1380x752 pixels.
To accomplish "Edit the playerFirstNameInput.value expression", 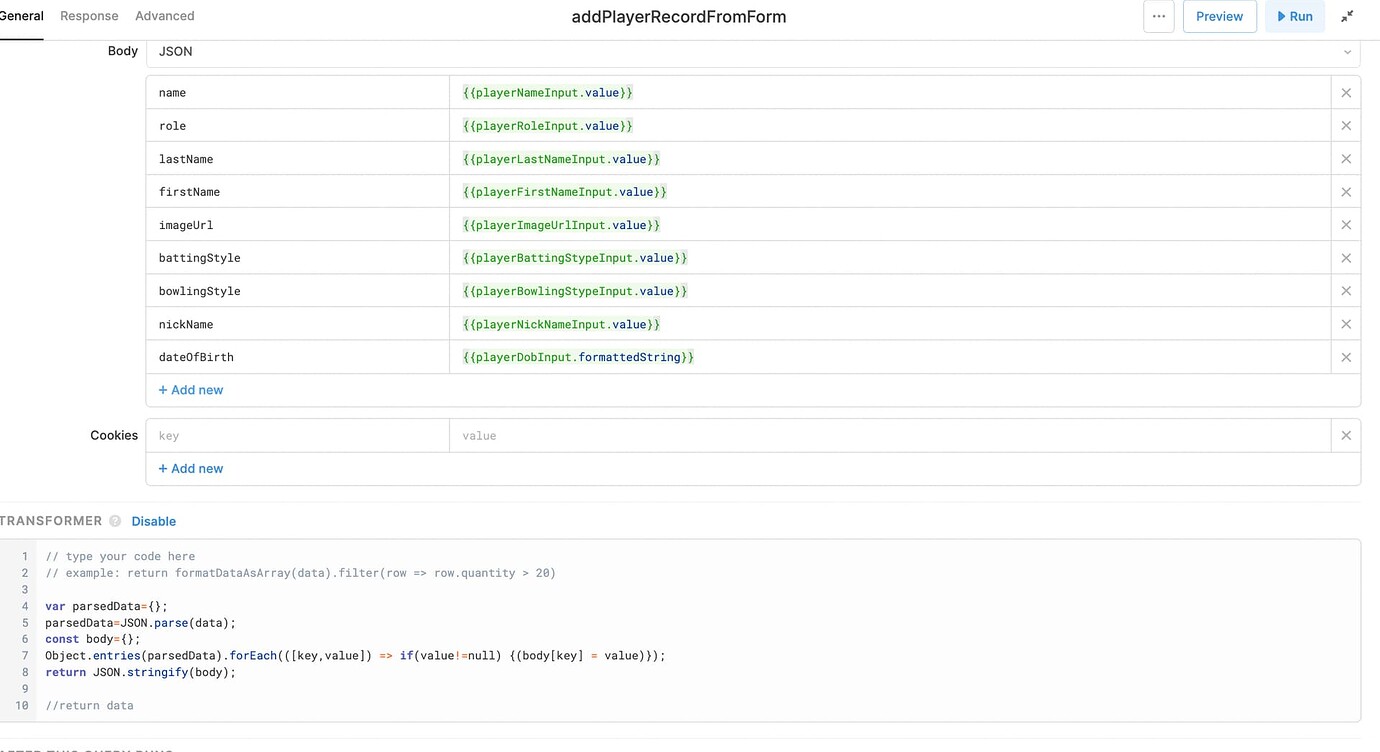I will pyautogui.click(x=890, y=192).
